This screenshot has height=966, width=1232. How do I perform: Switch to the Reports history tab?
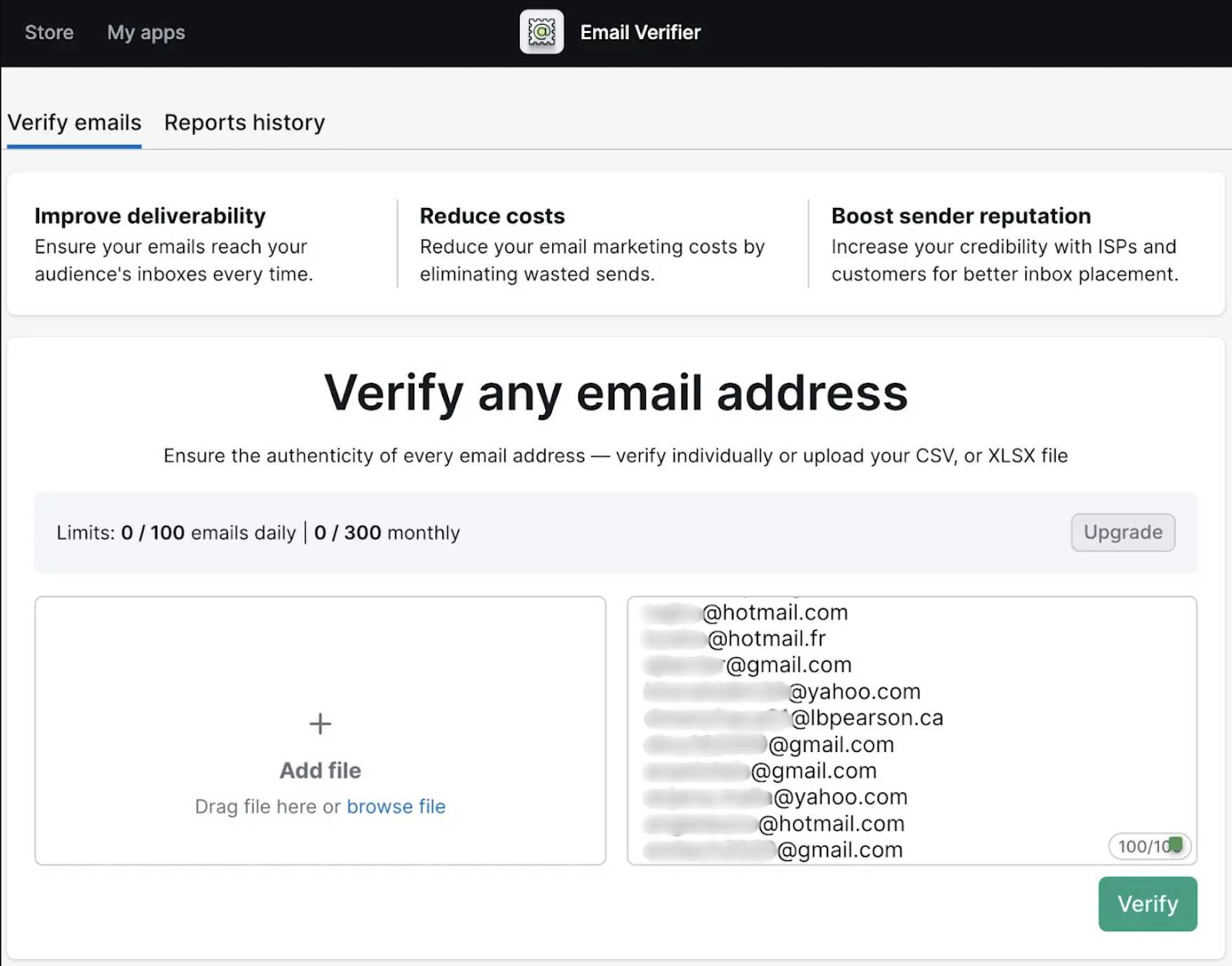[244, 122]
